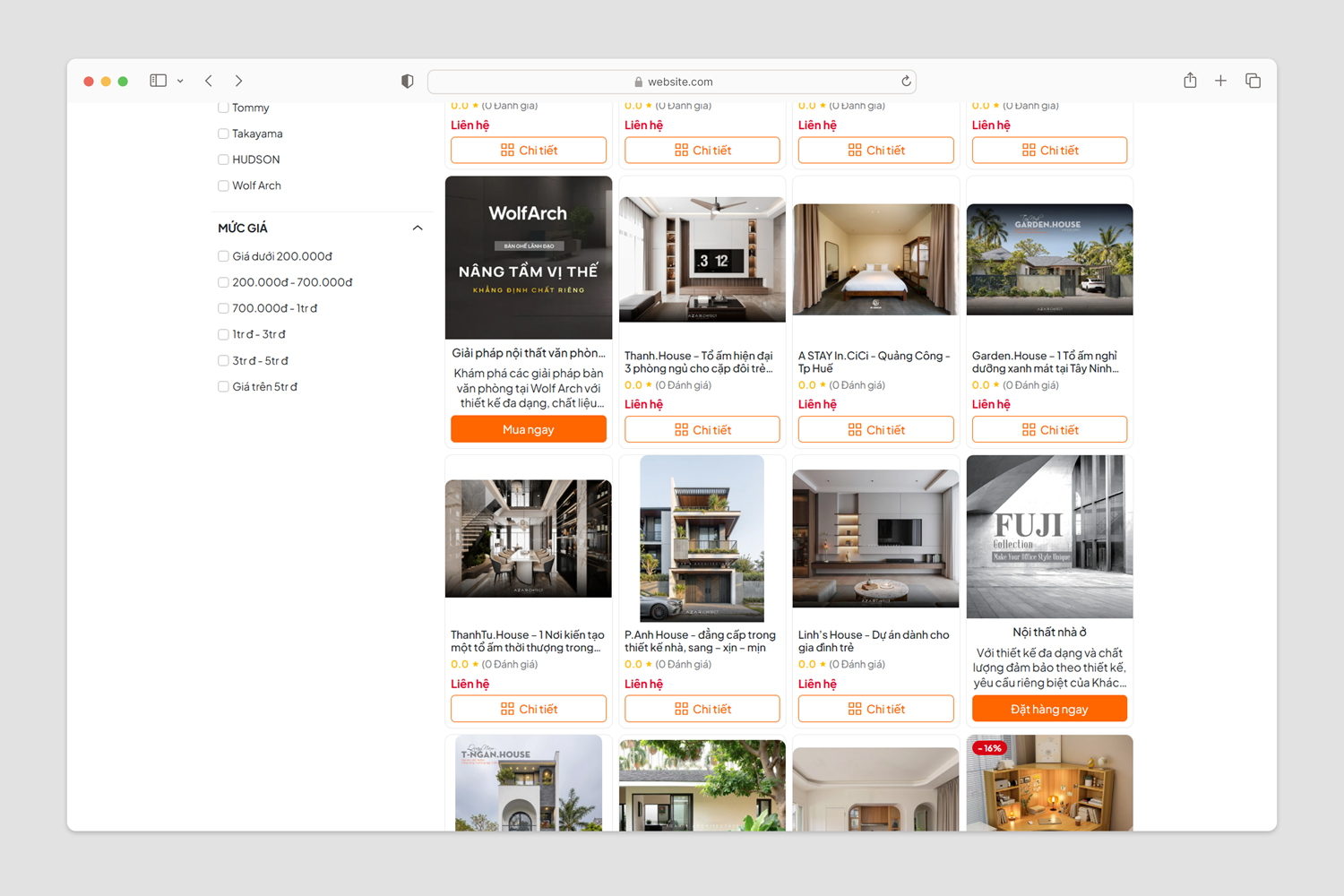This screenshot has width=1344, height=896.
Task: Open the WolfArch banner image
Action: tap(529, 258)
